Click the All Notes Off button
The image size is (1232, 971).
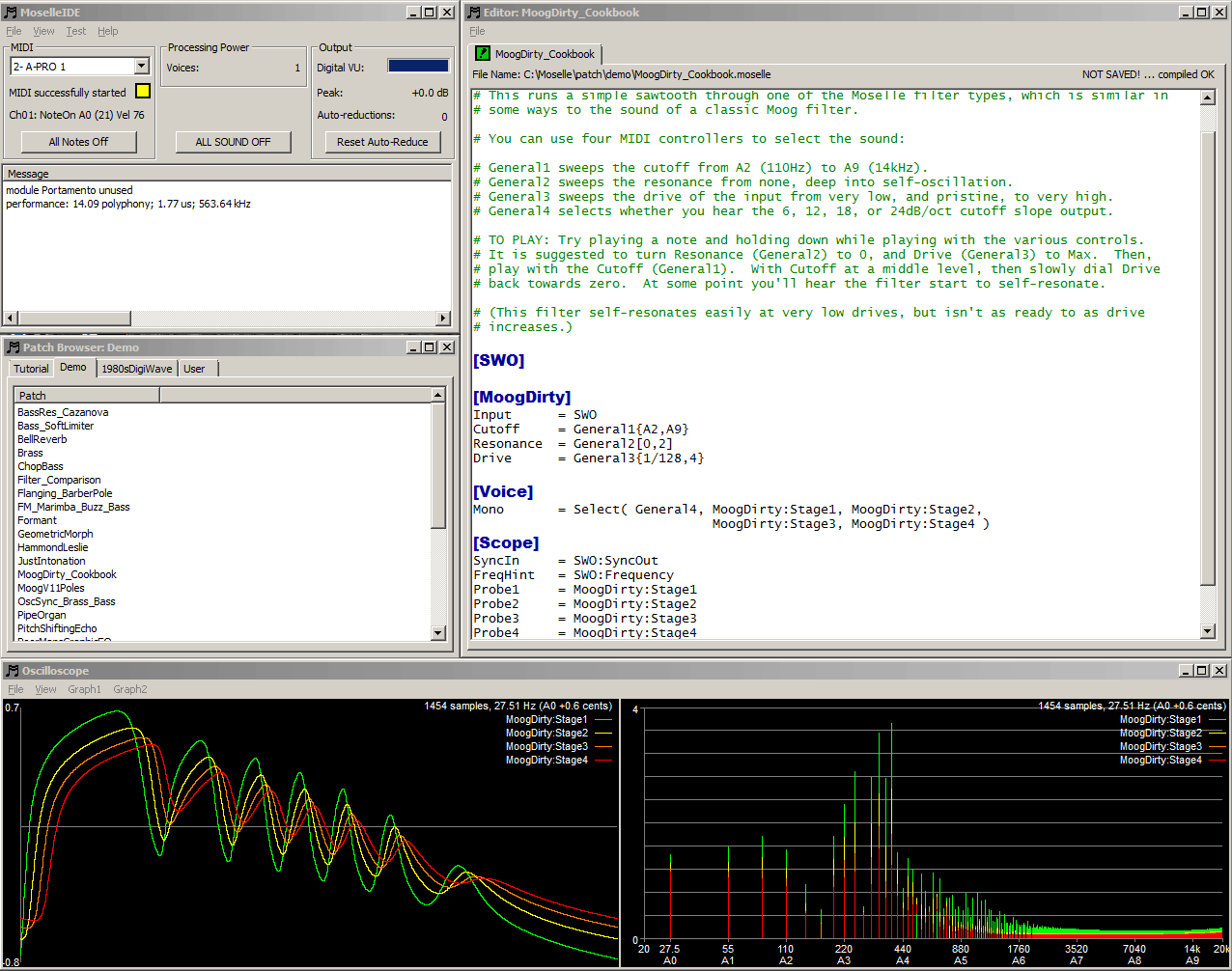point(79,142)
